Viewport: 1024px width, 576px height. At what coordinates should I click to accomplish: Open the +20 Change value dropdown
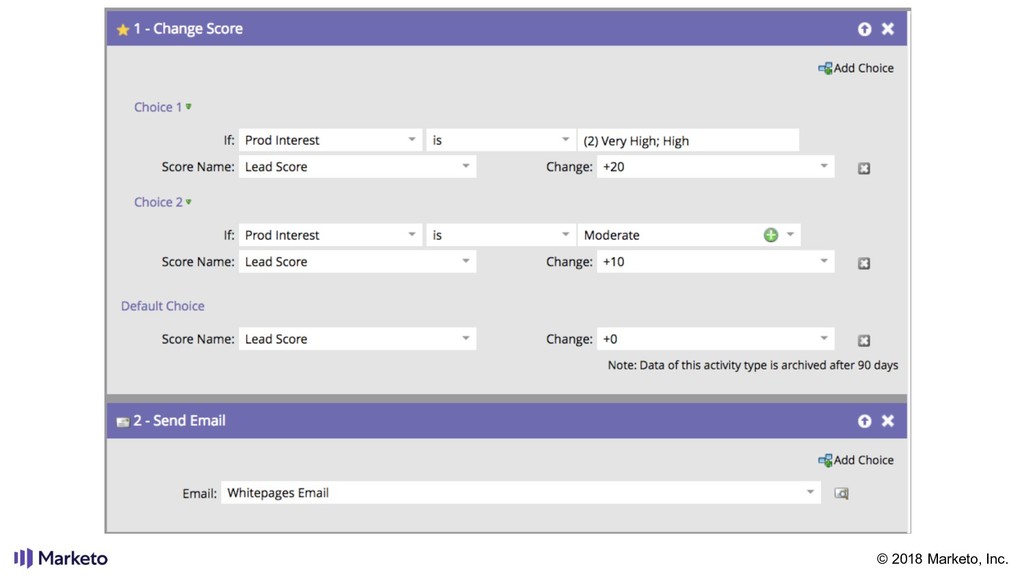point(823,167)
